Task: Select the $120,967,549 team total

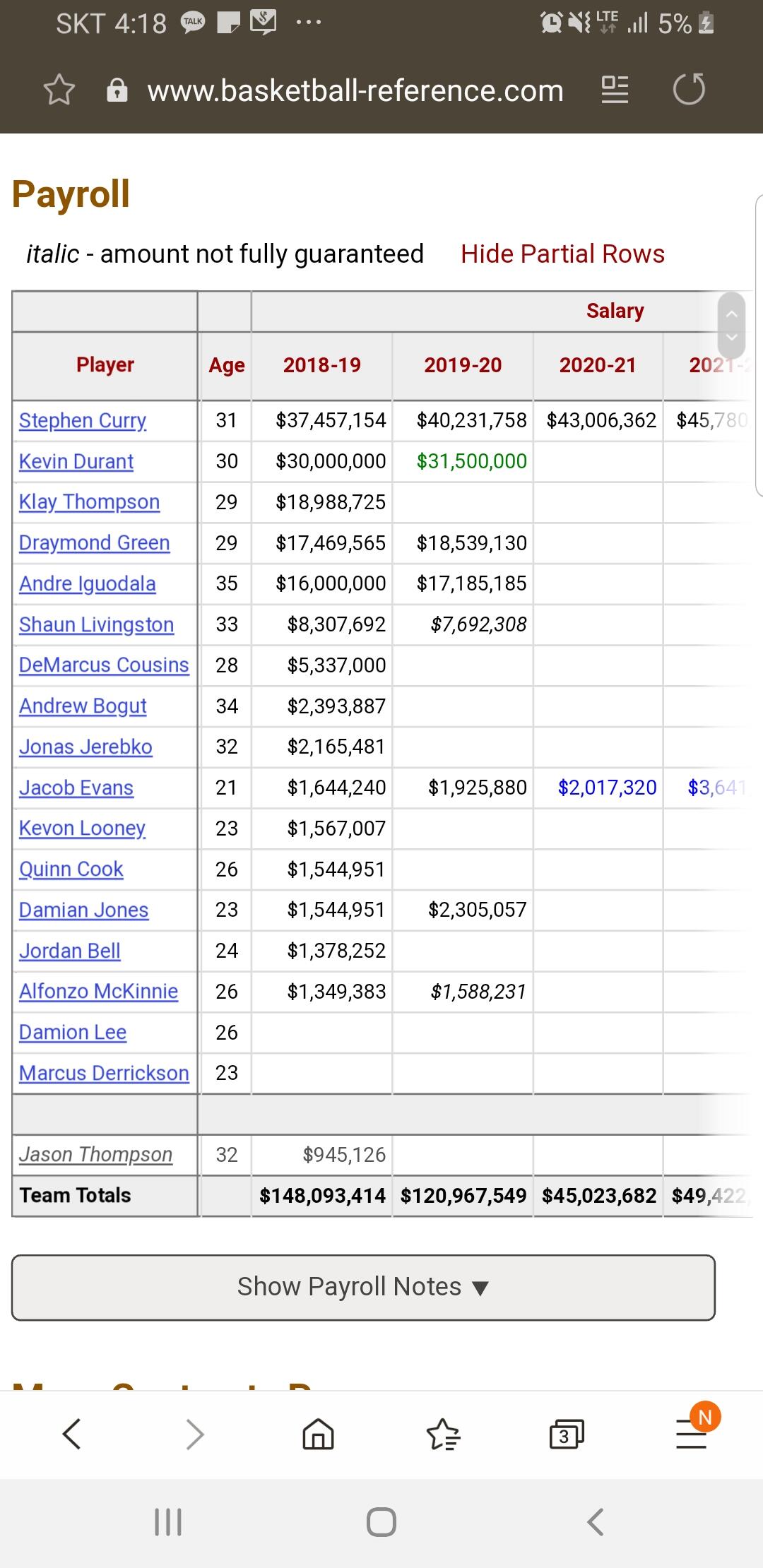Action: point(463,1195)
